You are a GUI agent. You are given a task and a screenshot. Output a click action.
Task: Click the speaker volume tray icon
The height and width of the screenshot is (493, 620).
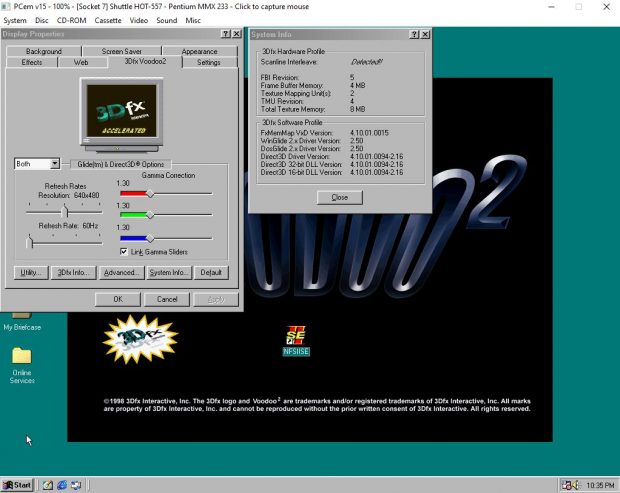point(575,485)
